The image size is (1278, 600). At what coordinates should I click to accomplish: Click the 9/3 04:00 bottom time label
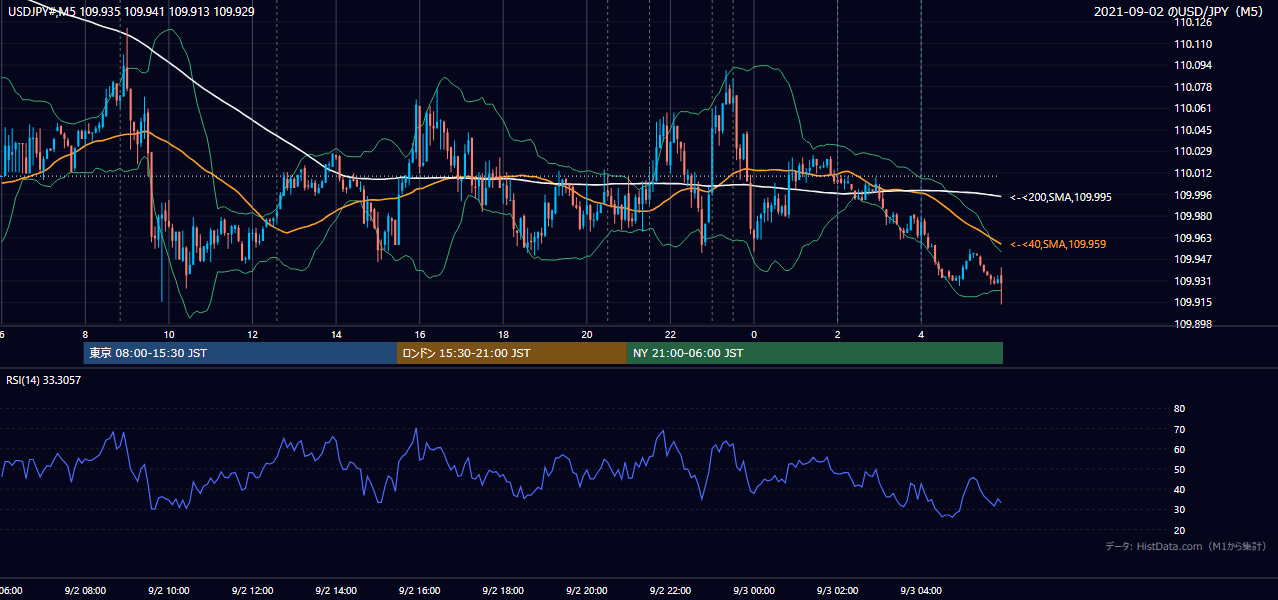[921, 591]
